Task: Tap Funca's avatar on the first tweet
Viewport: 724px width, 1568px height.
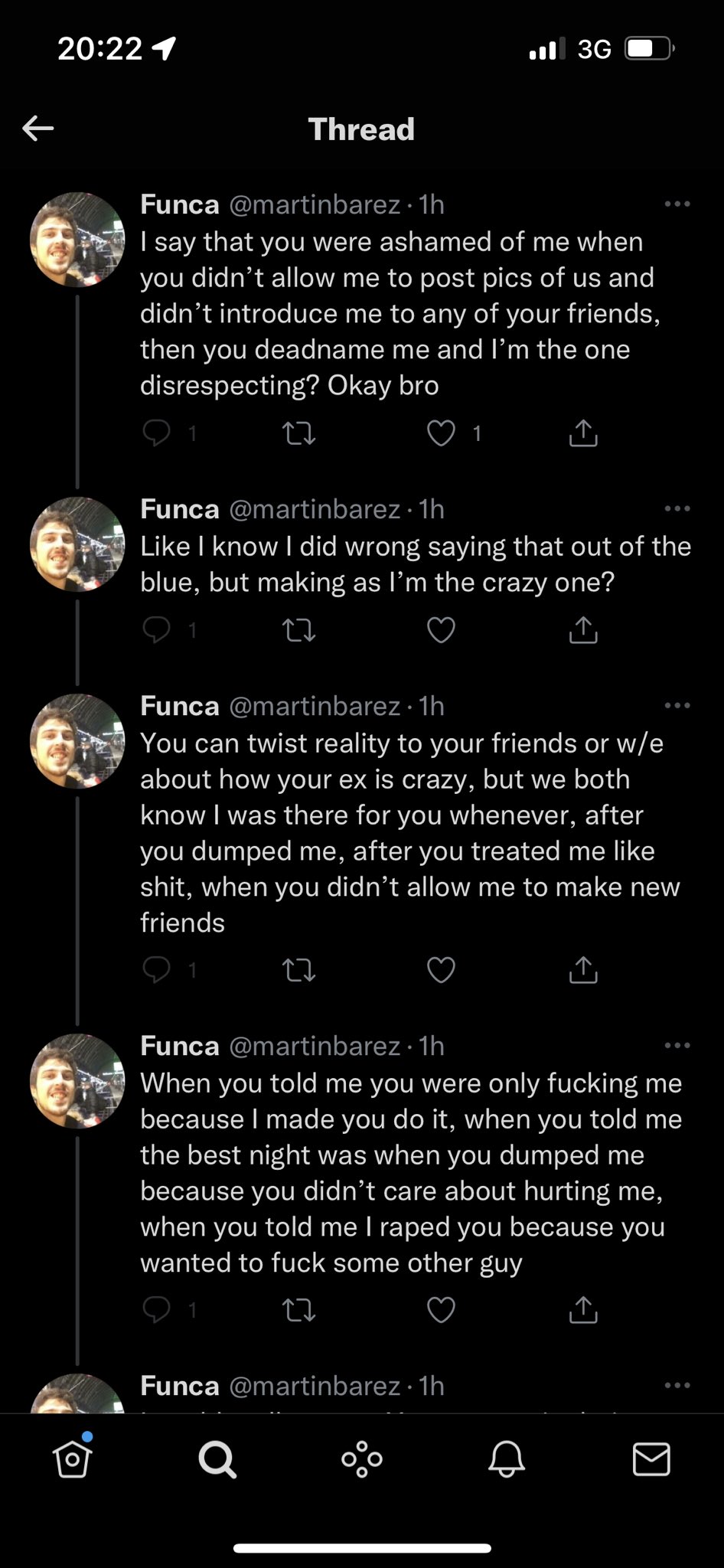Action: pos(77,240)
